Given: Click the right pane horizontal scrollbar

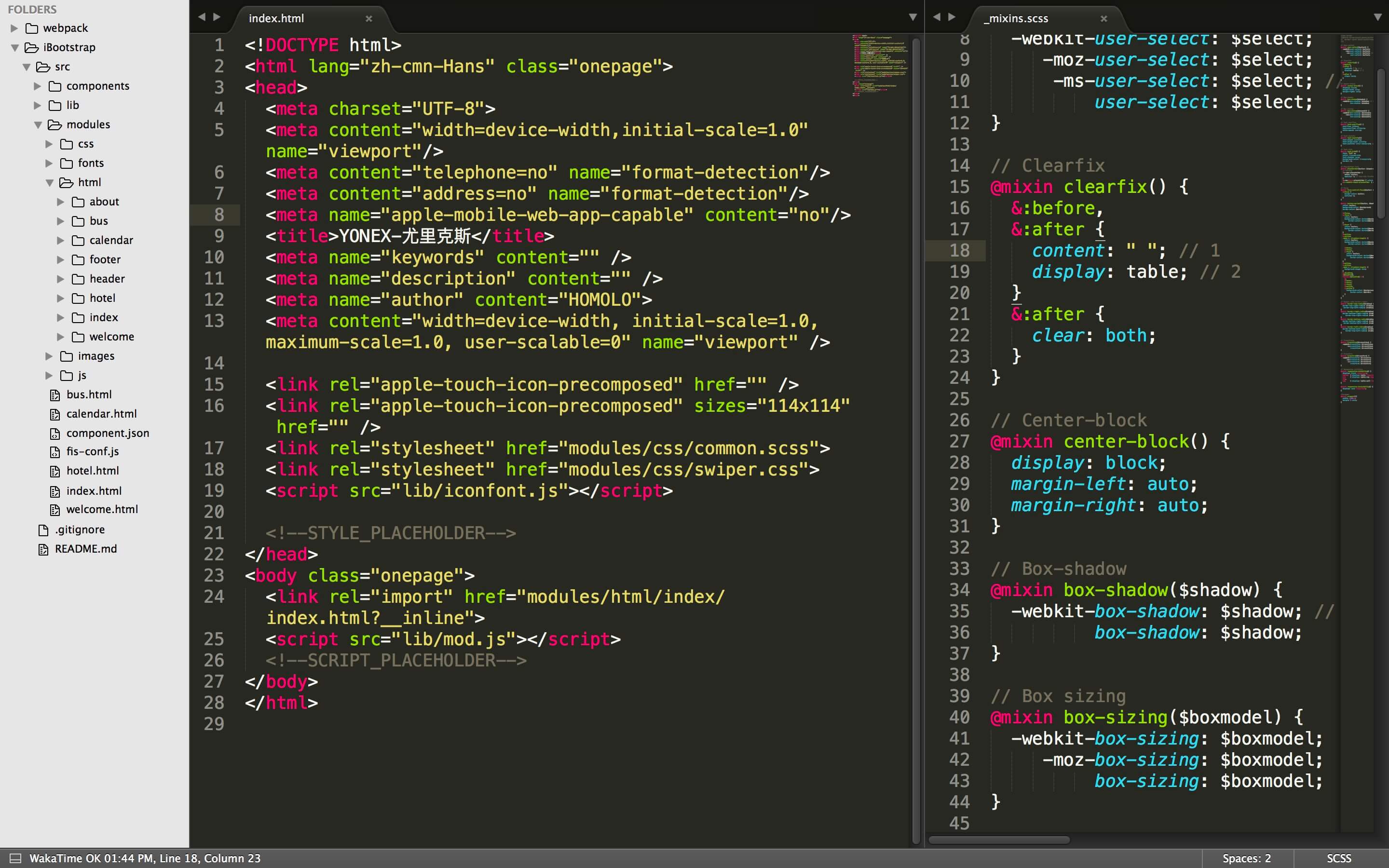Looking at the screenshot, I should [999, 840].
